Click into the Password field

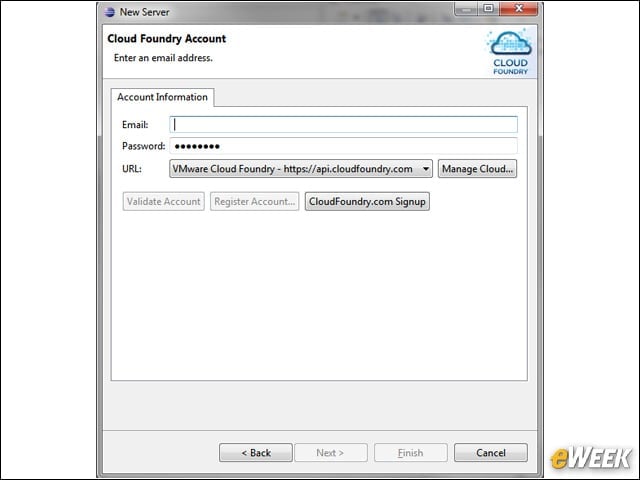[x=343, y=146]
